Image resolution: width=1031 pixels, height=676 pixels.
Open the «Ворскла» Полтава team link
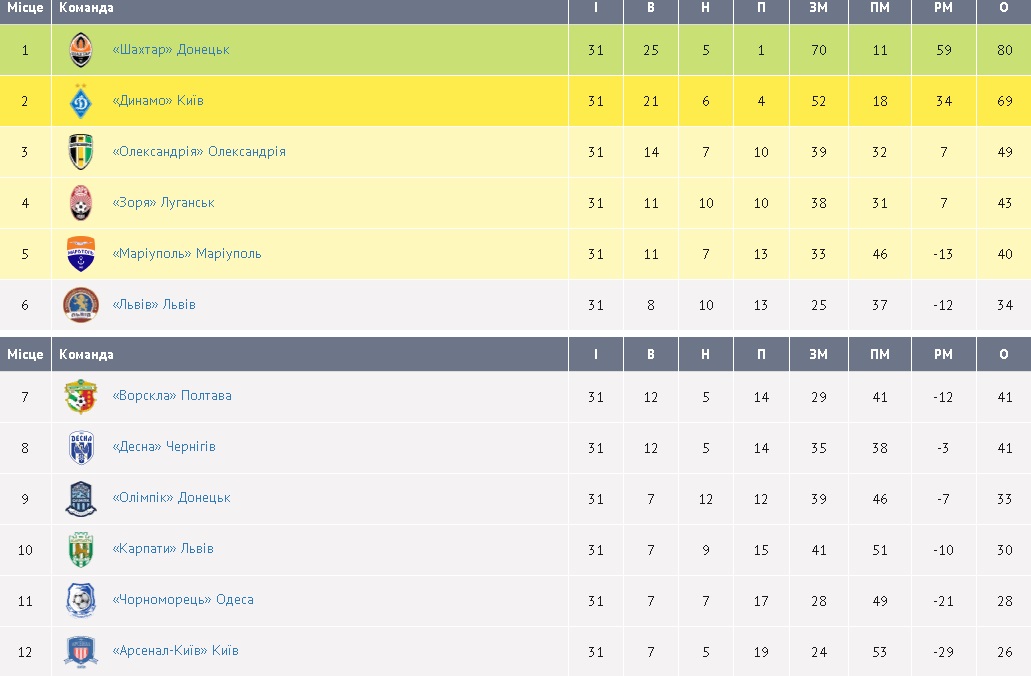pyautogui.click(x=172, y=396)
